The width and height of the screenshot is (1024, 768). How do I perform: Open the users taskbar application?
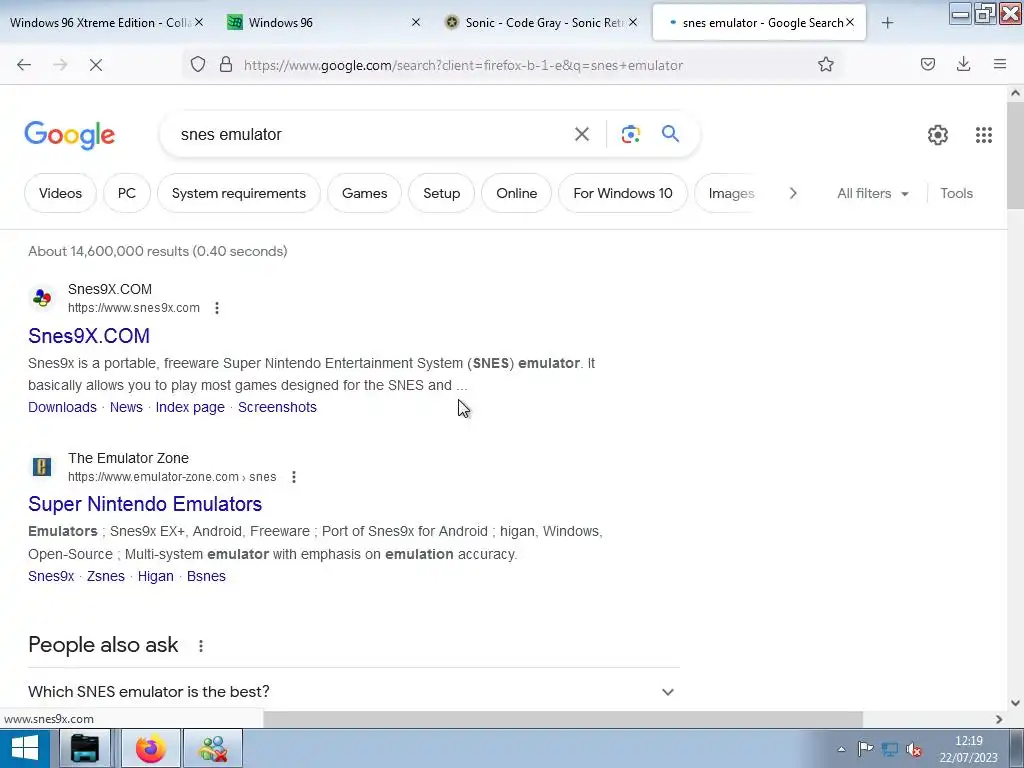(214, 748)
